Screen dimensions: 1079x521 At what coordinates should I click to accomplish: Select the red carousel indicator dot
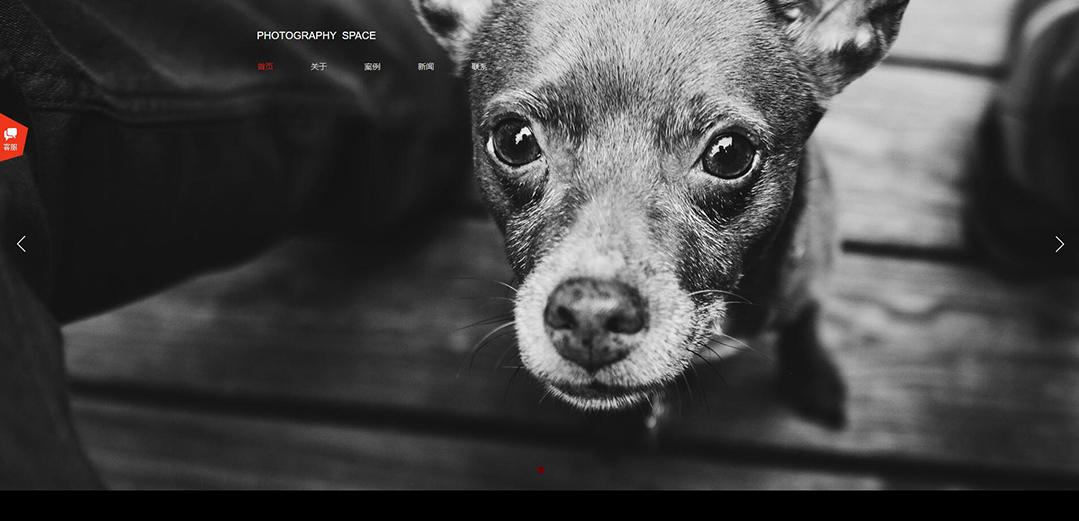tap(540, 470)
